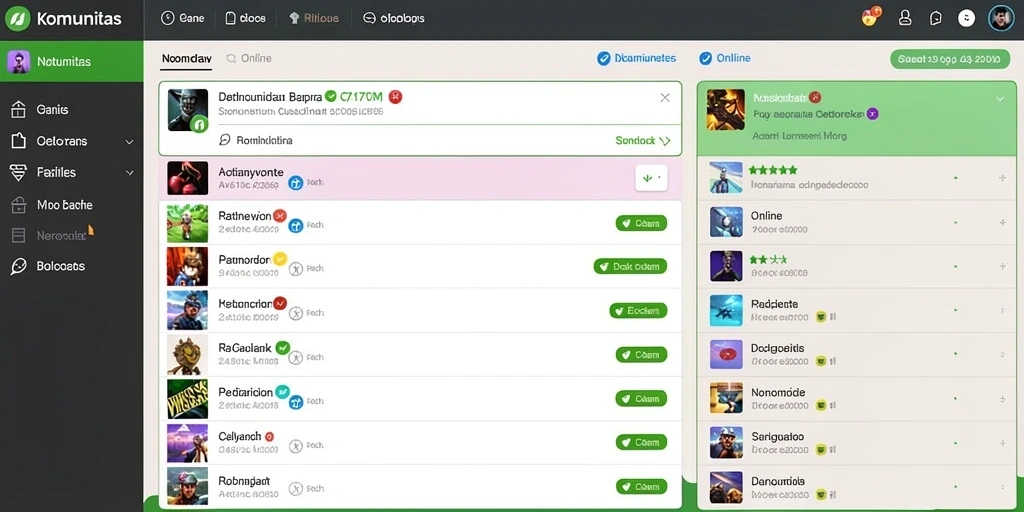Open the dropdown arrow button on Actianyvonte row

[x=651, y=178]
